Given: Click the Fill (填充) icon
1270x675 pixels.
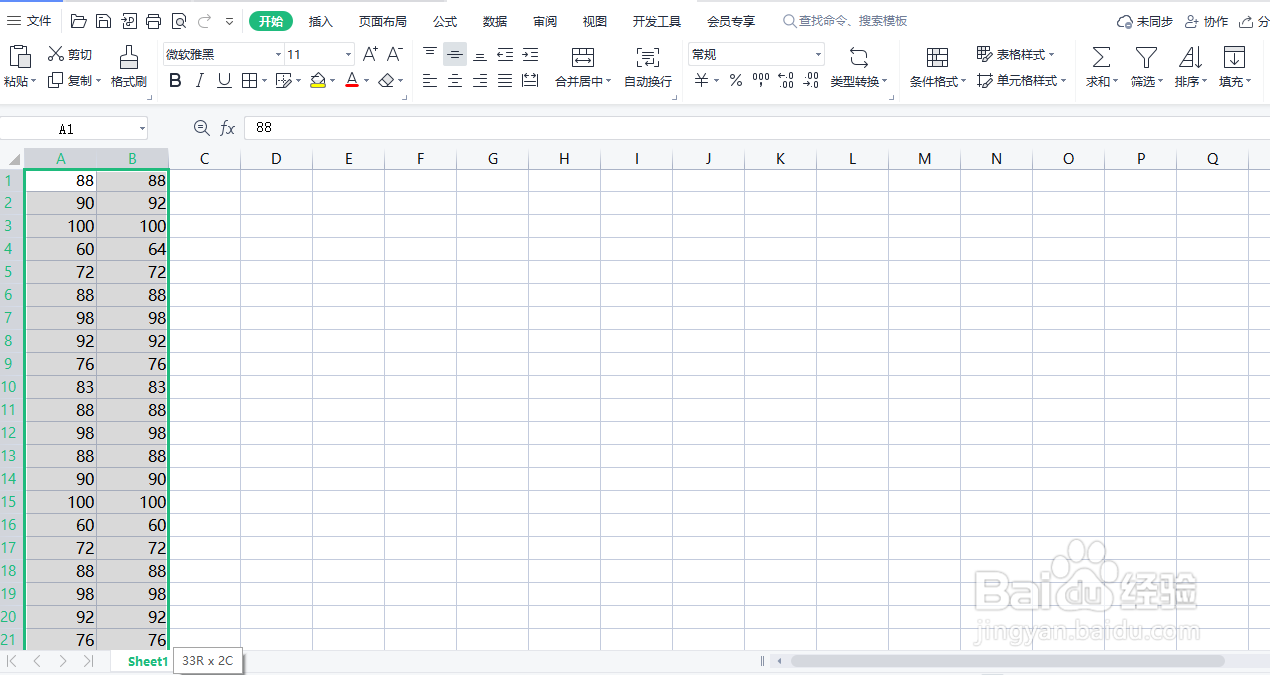Looking at the screenshot, I should pyautogui.click(x=1234, y=57).
